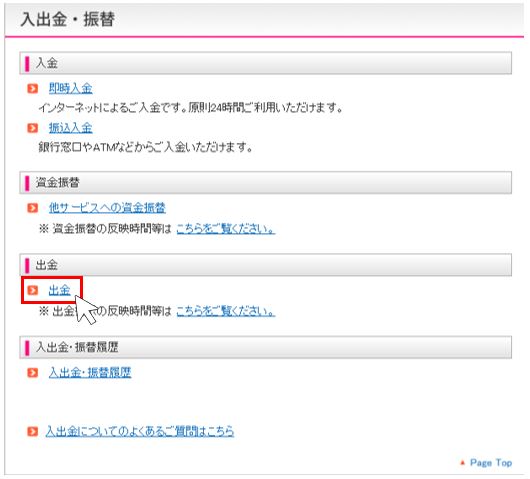
Task: Open the こちらをご覧ください link under 出金
Action: click(x=225, y=311)
